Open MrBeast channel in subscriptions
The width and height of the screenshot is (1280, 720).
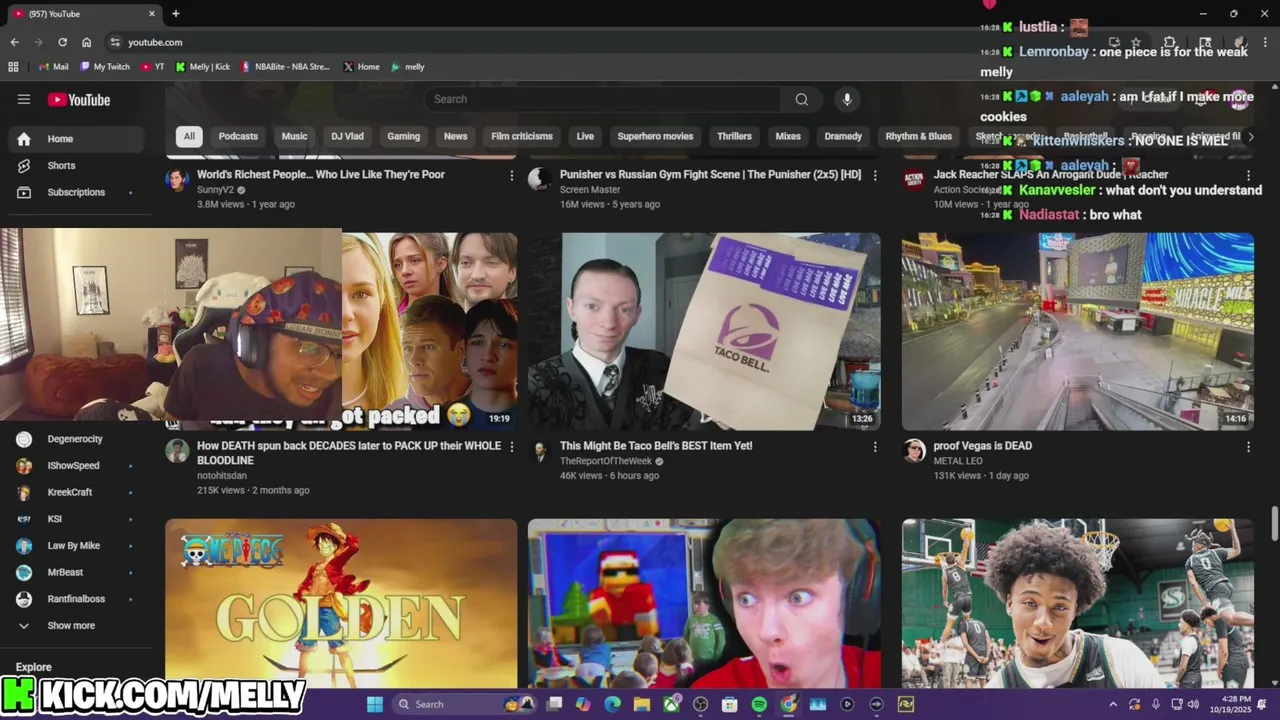tap(75, 572)
